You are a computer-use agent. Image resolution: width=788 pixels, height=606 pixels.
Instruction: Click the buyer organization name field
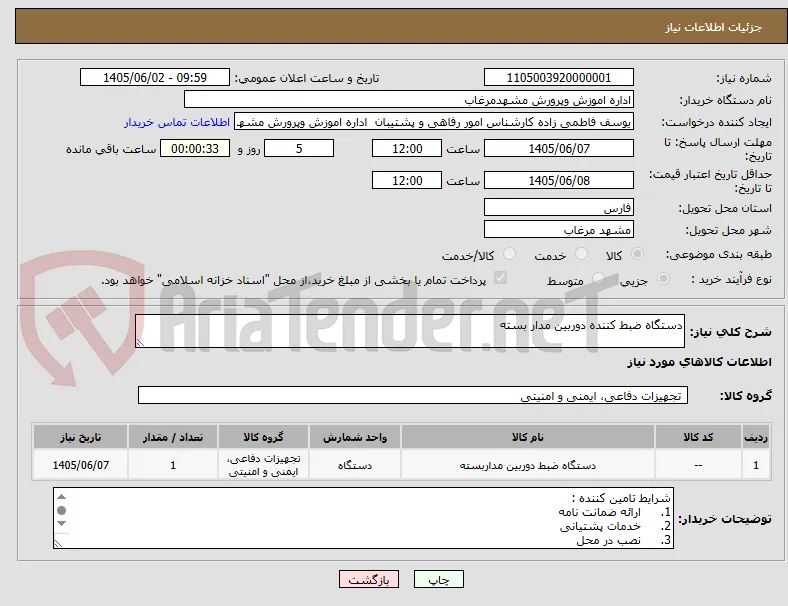coord(409,99)
